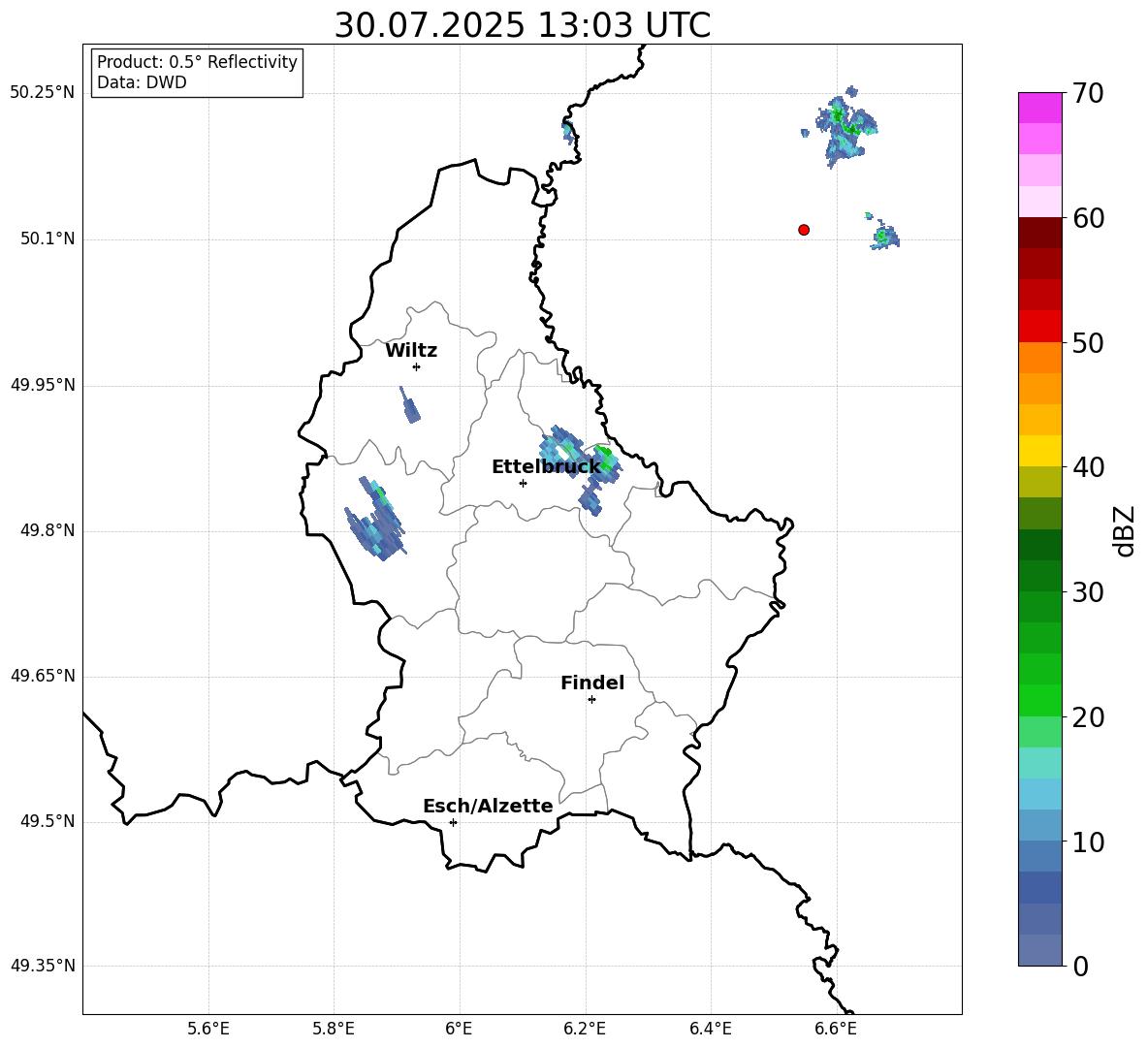Click the bright green colorbar swatch above 20
1148x1048 pixels.
1040,700
